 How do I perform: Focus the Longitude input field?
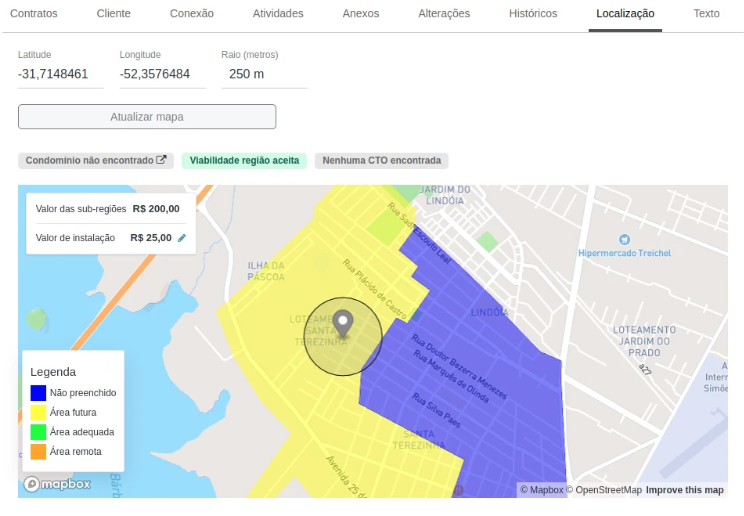[x=162, y=74]
